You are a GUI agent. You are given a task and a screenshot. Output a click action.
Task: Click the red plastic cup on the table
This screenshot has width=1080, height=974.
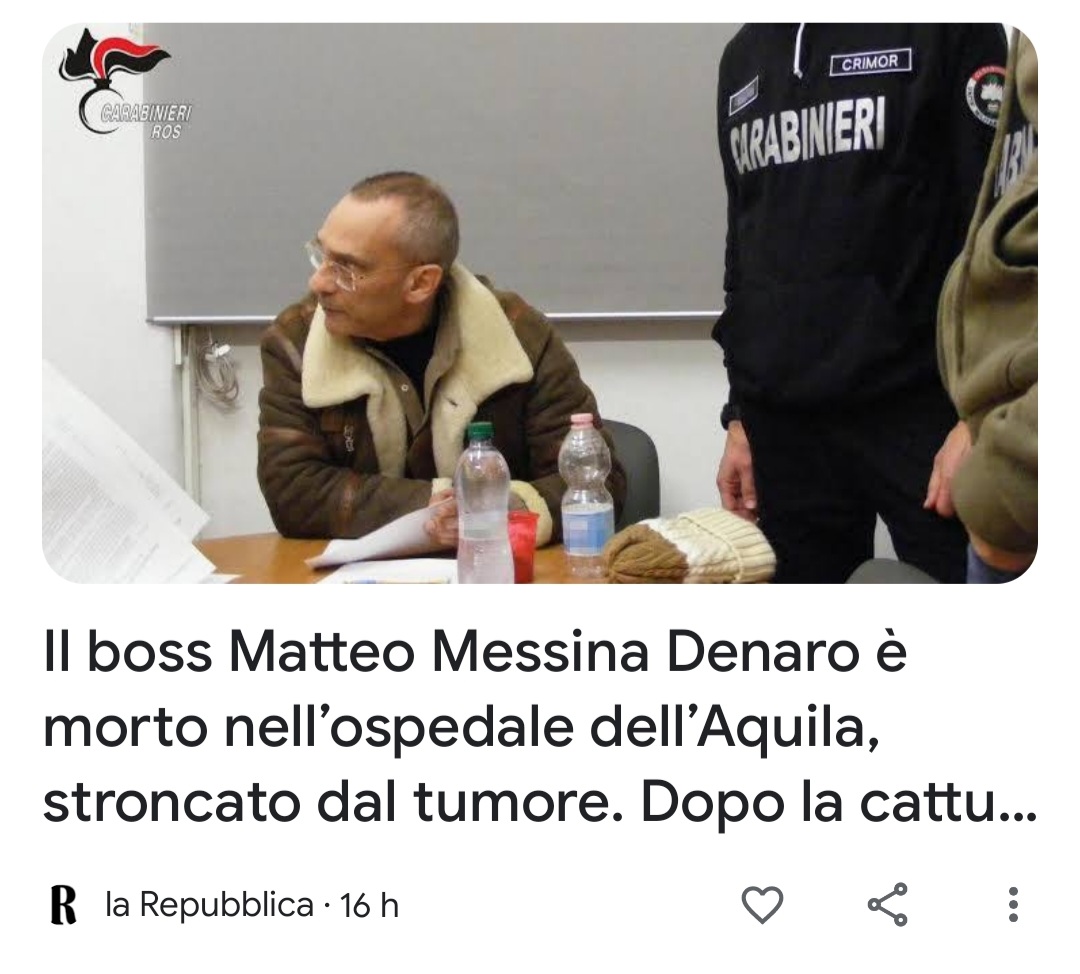[x=523, y=546]
